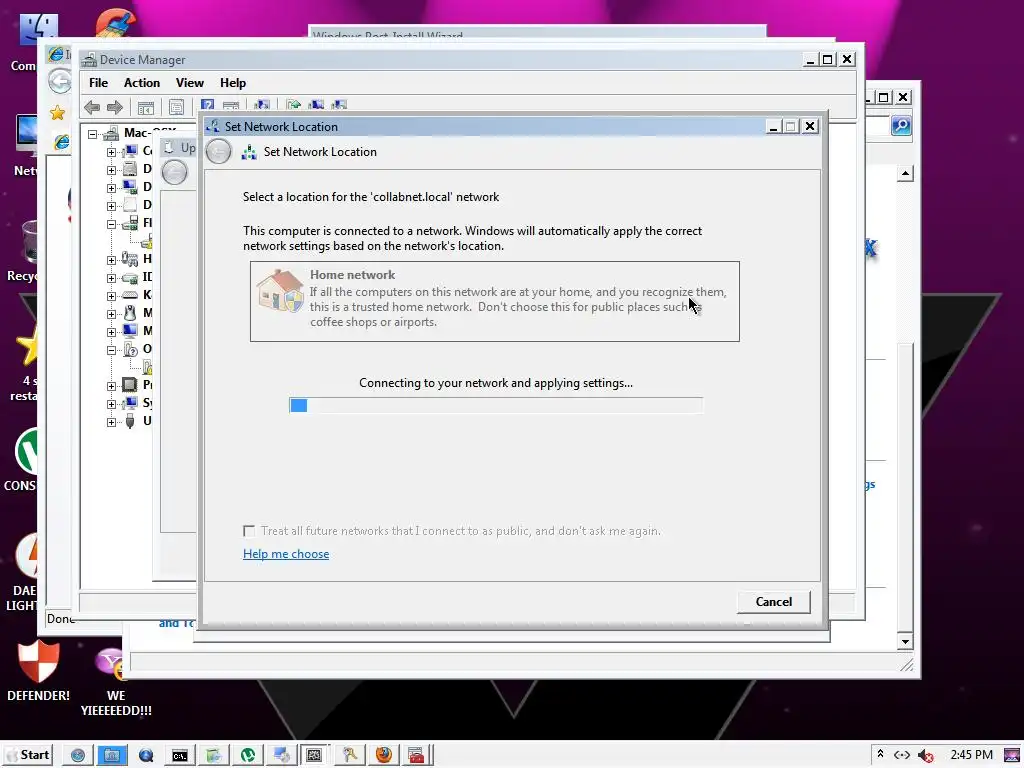Screen dimensions: 1024x768
Task: Open the keys taskbar icon
Action: point(350,755)
